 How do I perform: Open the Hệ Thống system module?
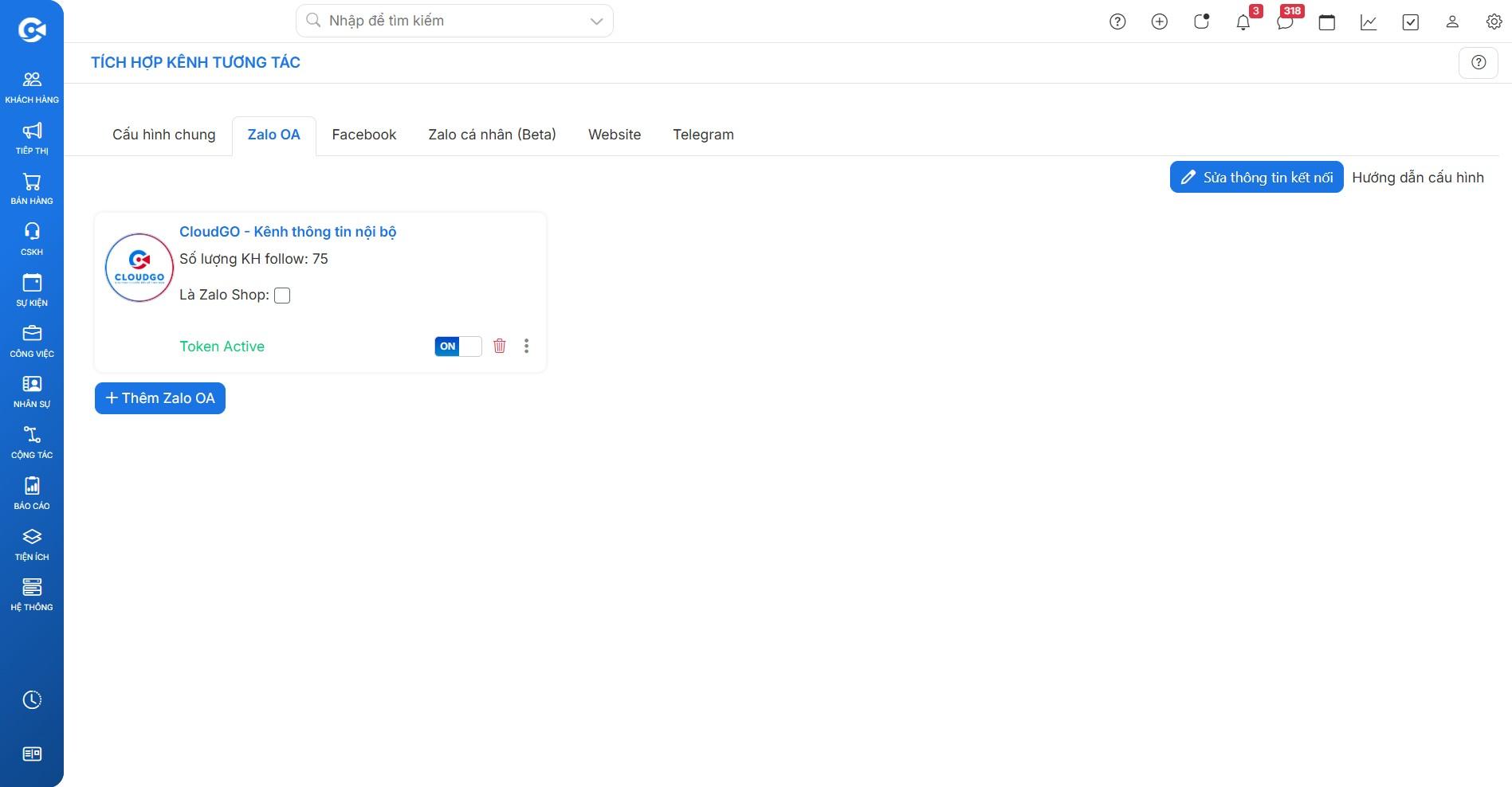[x=32, y=595]
